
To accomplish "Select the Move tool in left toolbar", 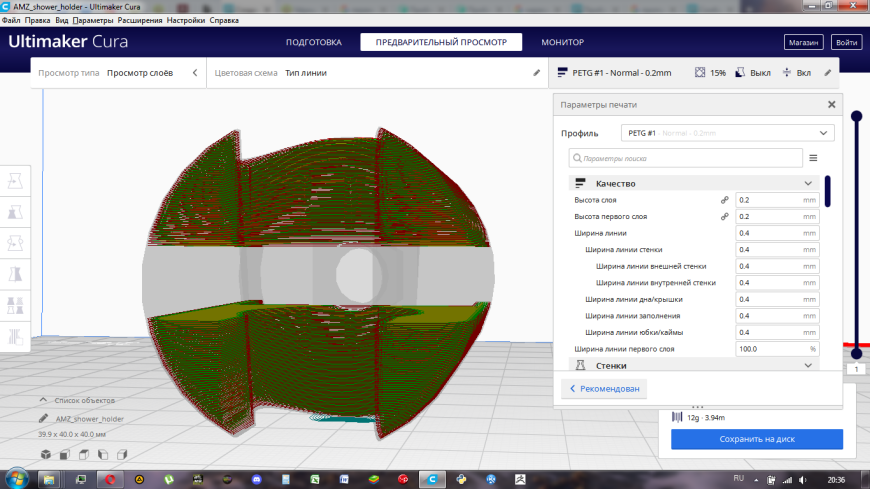I will pos(15,181).
